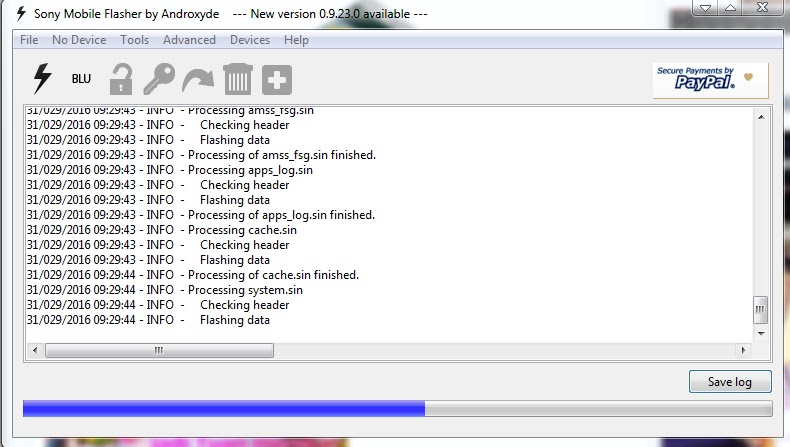Click last 'Flashing data' log line
790x447 pixels.
(x=148, y=320)
